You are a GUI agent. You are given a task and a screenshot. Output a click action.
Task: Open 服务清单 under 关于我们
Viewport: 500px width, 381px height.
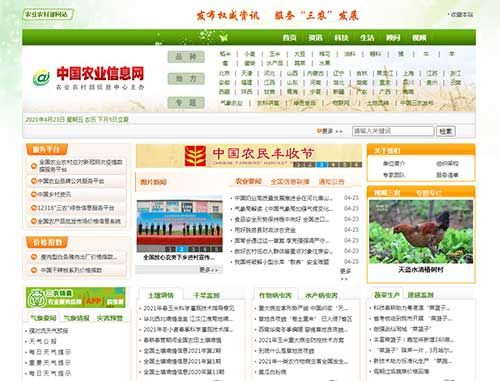(x=447, y=175)
